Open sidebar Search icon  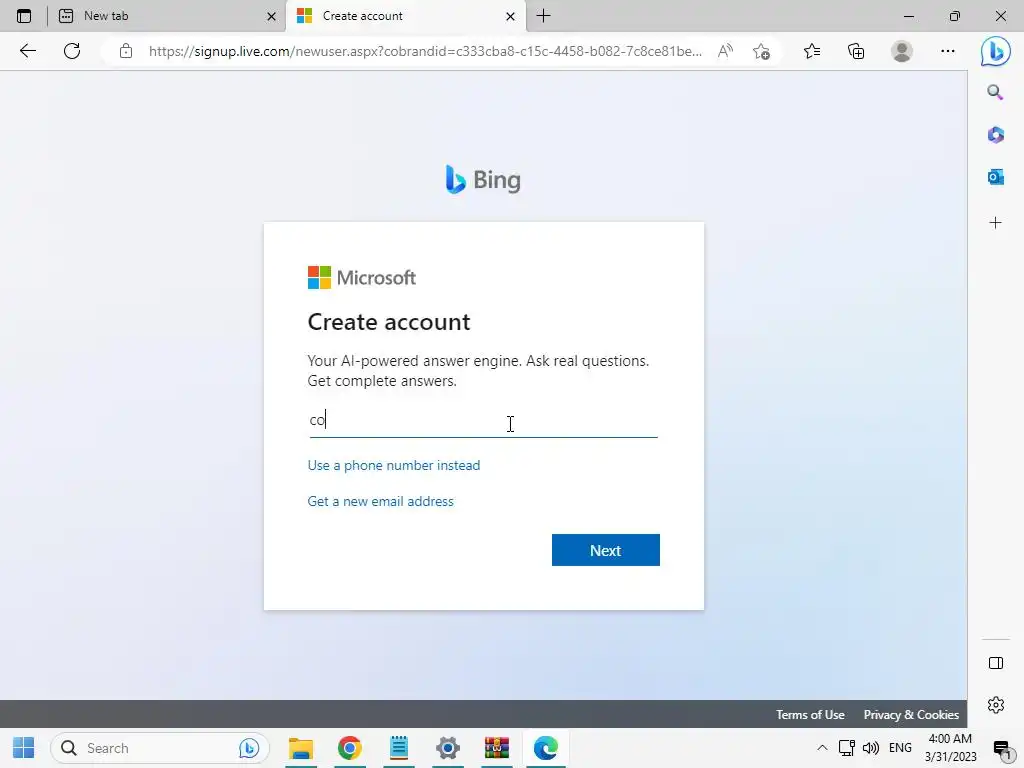[x=995, y=92]
